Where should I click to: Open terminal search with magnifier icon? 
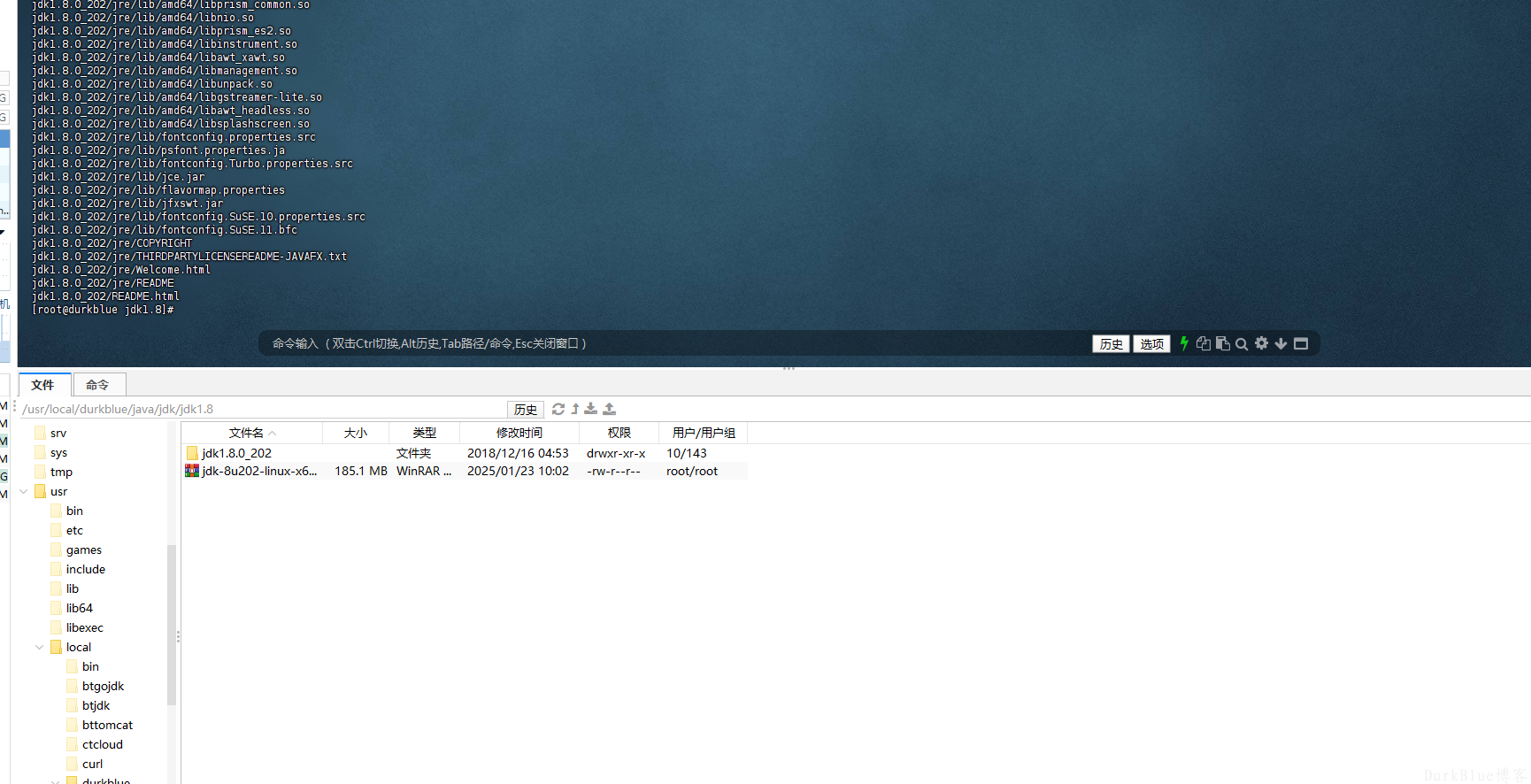(x=1242, y=344)
